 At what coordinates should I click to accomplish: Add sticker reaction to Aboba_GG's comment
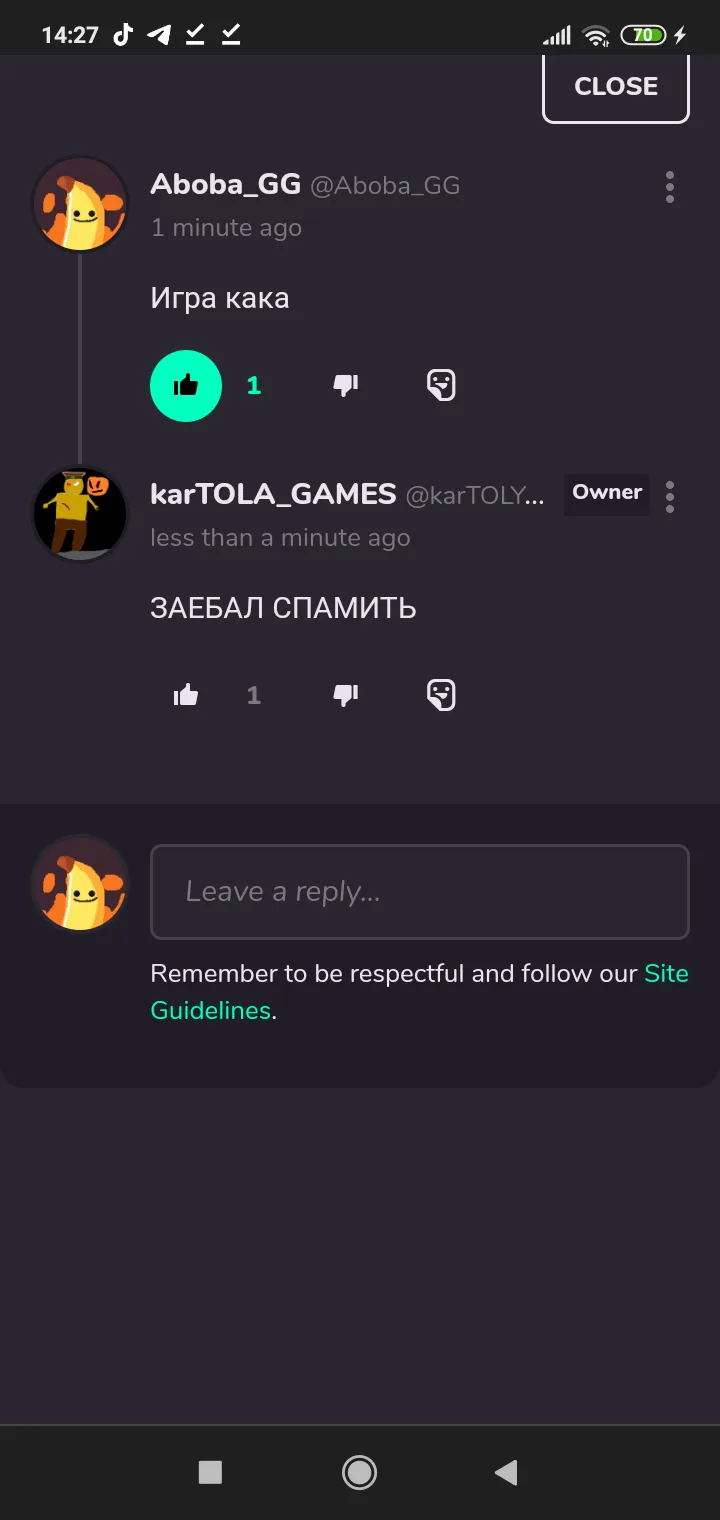pos(441,386)
